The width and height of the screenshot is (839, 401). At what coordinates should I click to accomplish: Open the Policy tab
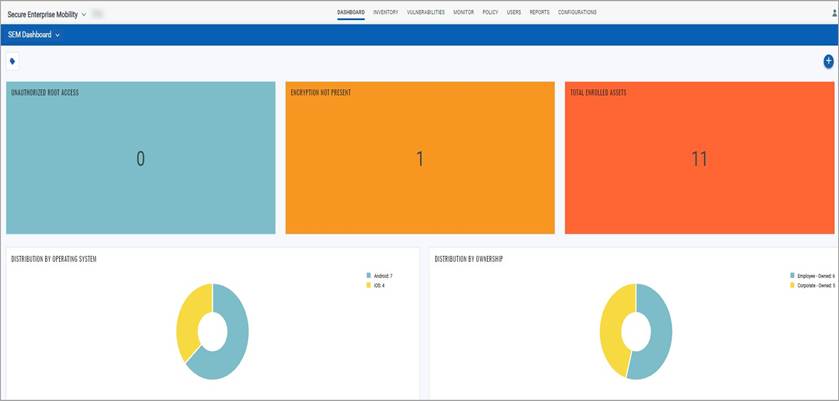tap(490, 12)
